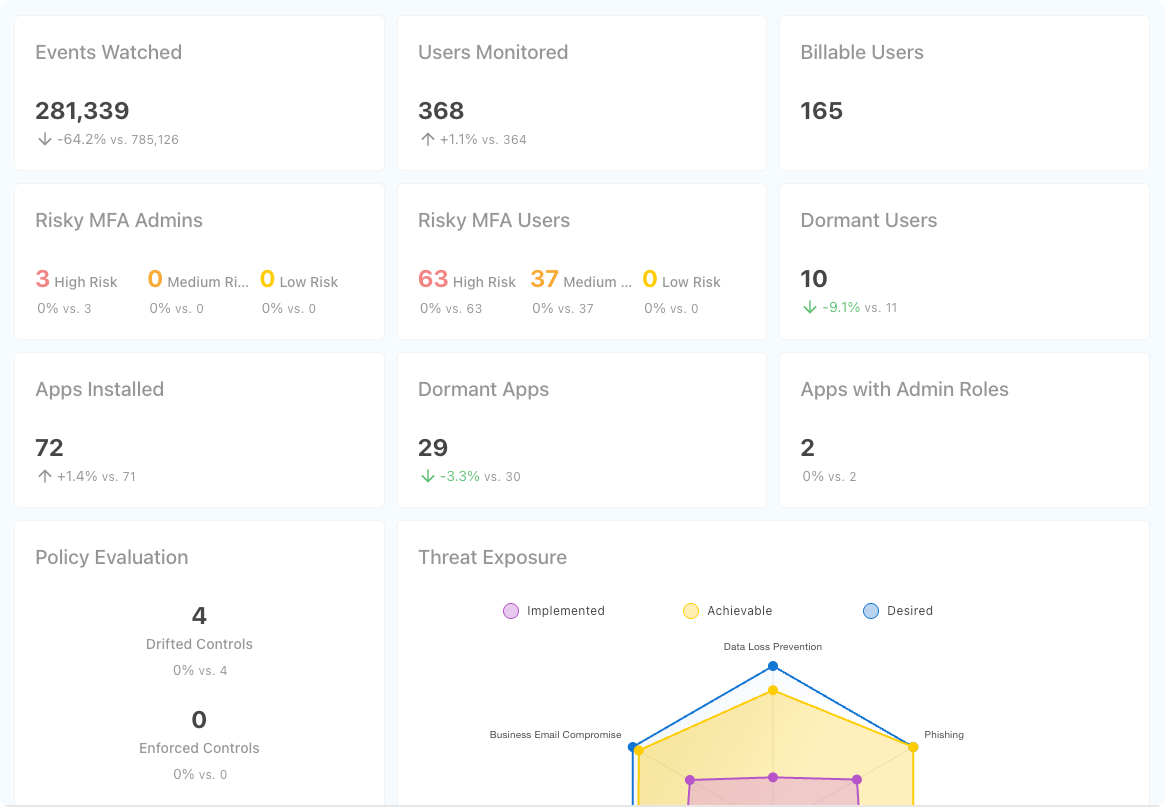This screenshot has height=807, width=1165.
Task: Click the down arrow on Dormant Apps
Action: point(427,477)
